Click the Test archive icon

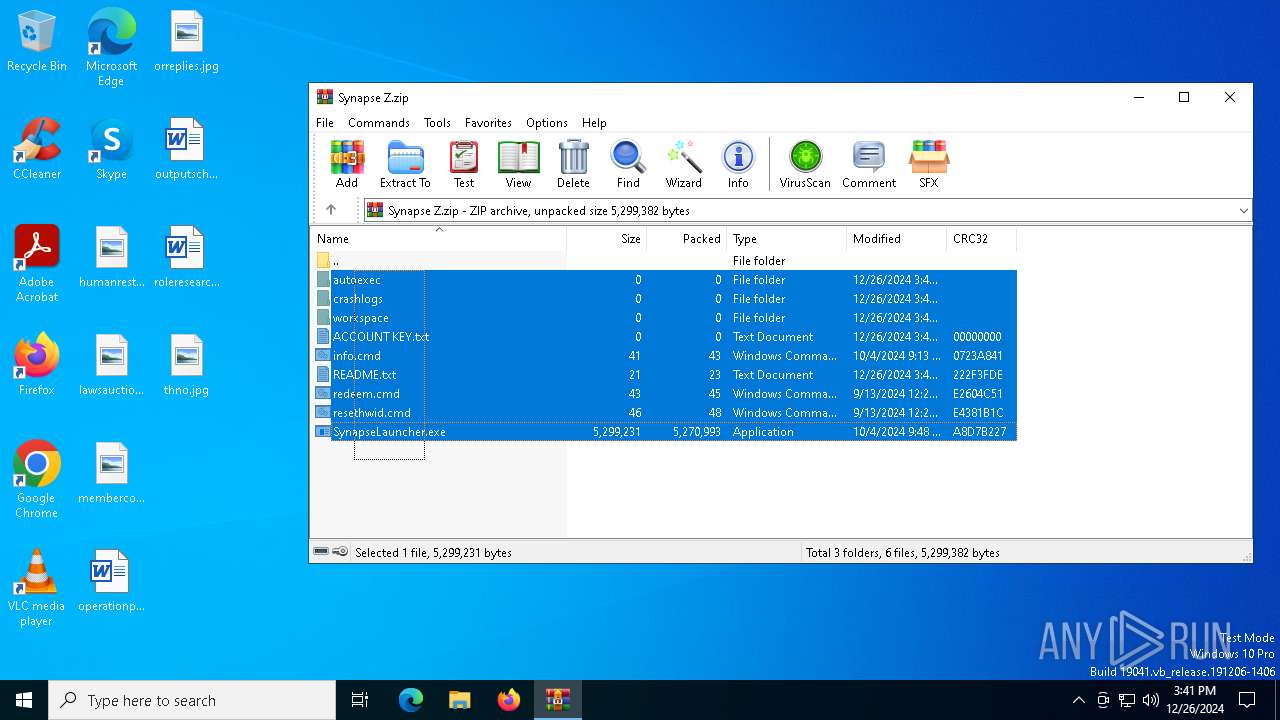[464, 164]
